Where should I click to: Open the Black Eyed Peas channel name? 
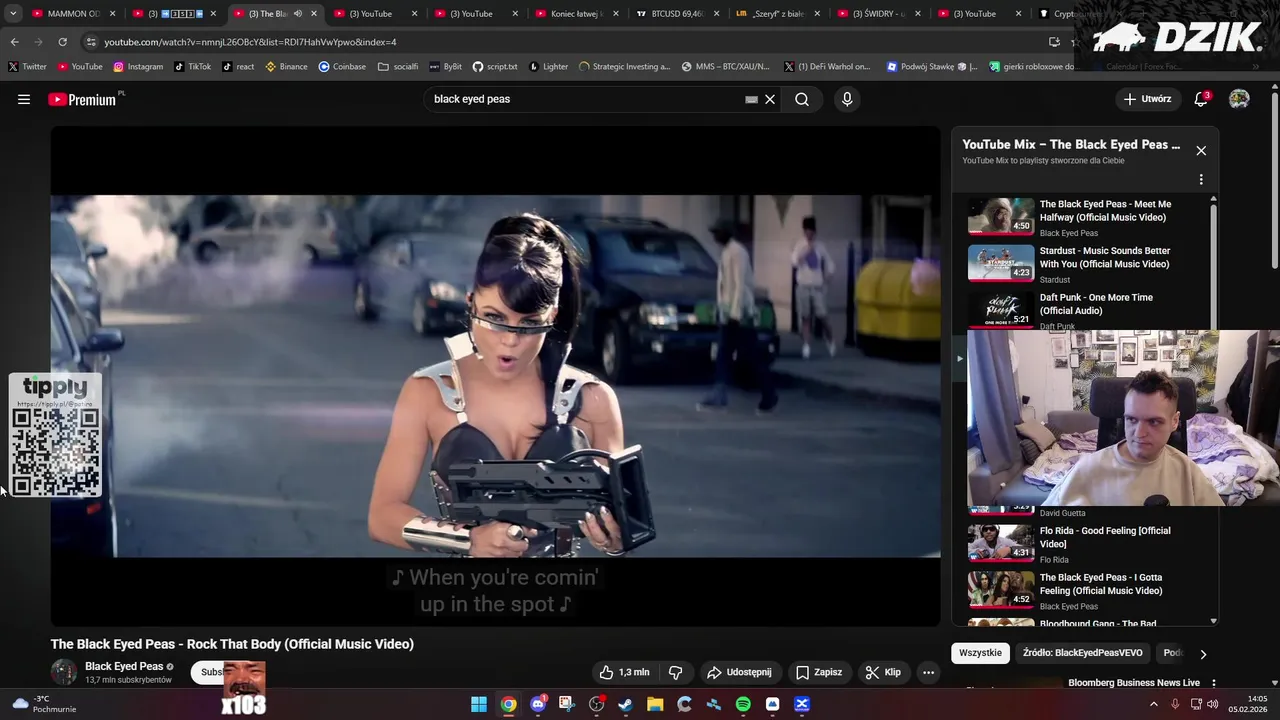[x=124, y=666]
